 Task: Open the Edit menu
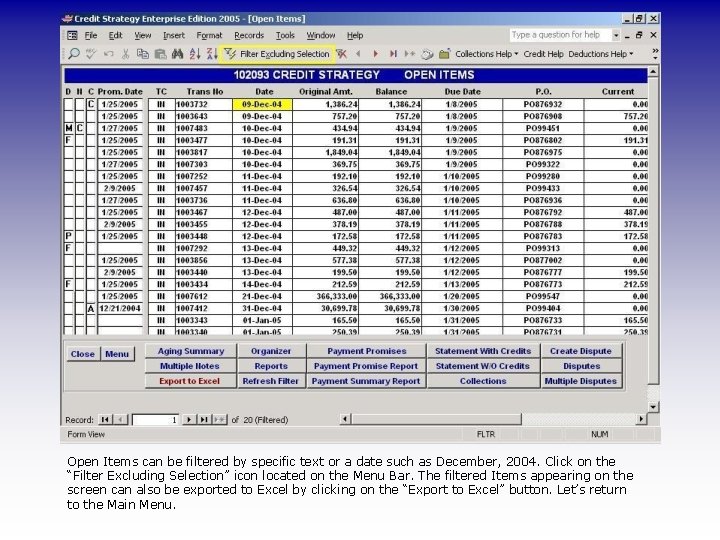pyautogui.click(x=115, y=35)
